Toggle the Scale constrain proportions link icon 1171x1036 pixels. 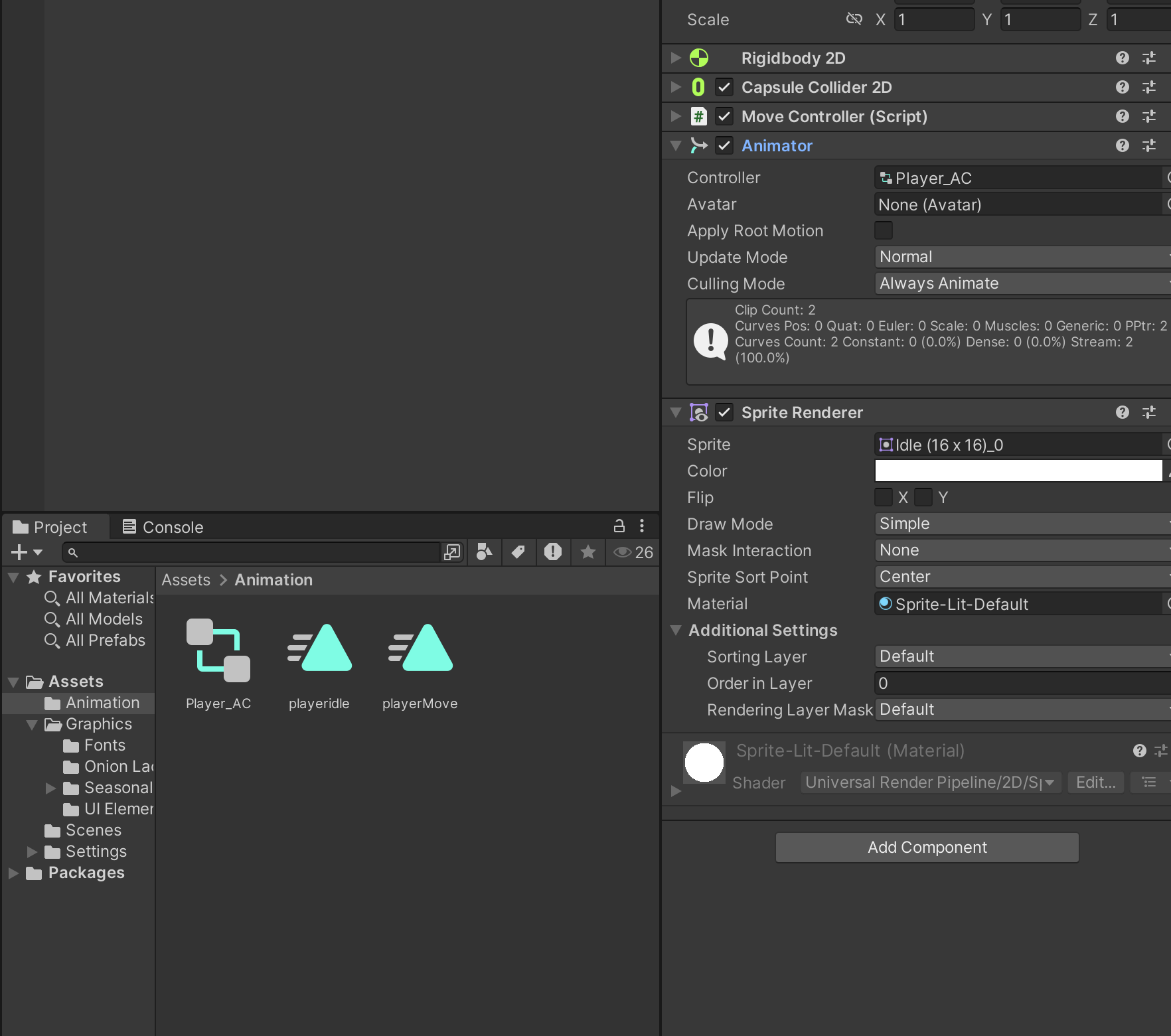point(854,19)
